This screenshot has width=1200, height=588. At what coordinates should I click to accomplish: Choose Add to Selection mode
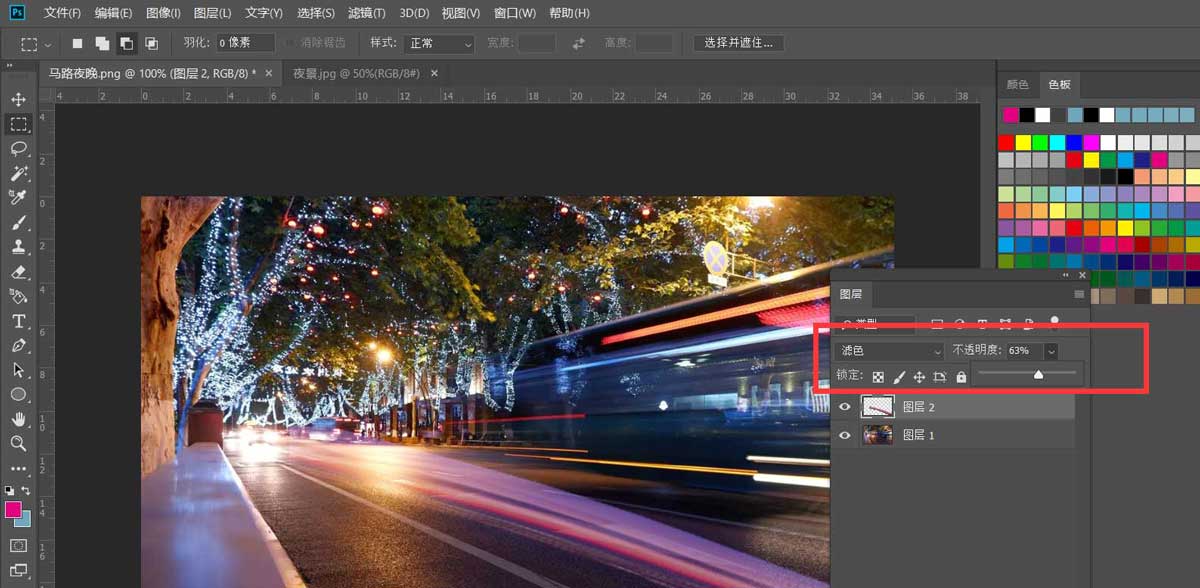click(x=102, y=43)
